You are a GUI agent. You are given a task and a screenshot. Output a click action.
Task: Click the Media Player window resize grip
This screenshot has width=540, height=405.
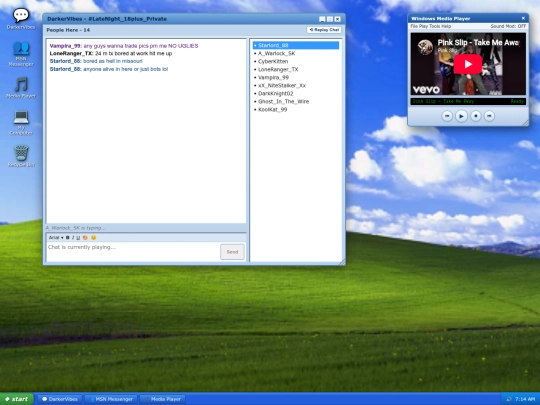coord(526,123)
